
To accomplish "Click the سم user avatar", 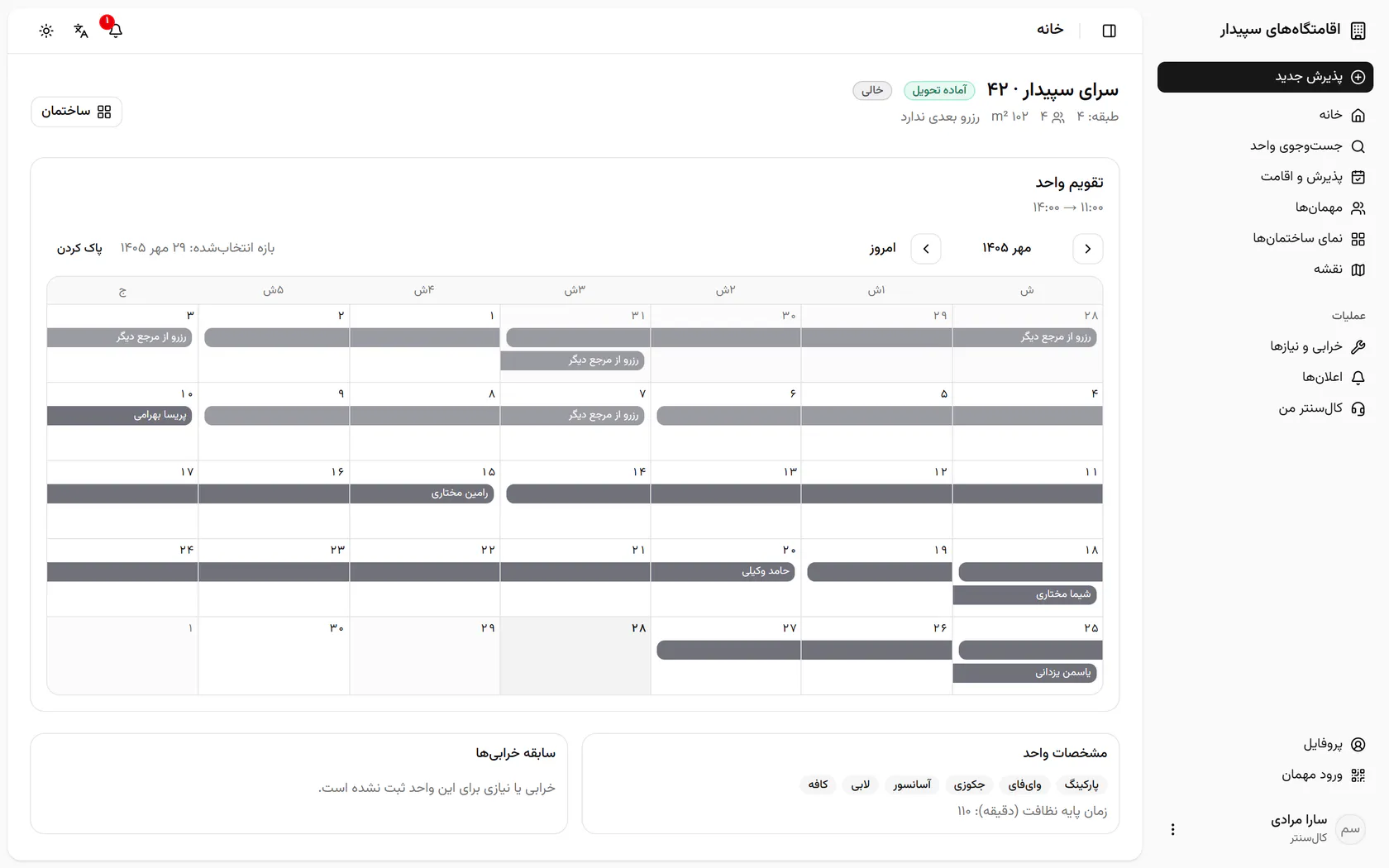I will coord(1350,829).
